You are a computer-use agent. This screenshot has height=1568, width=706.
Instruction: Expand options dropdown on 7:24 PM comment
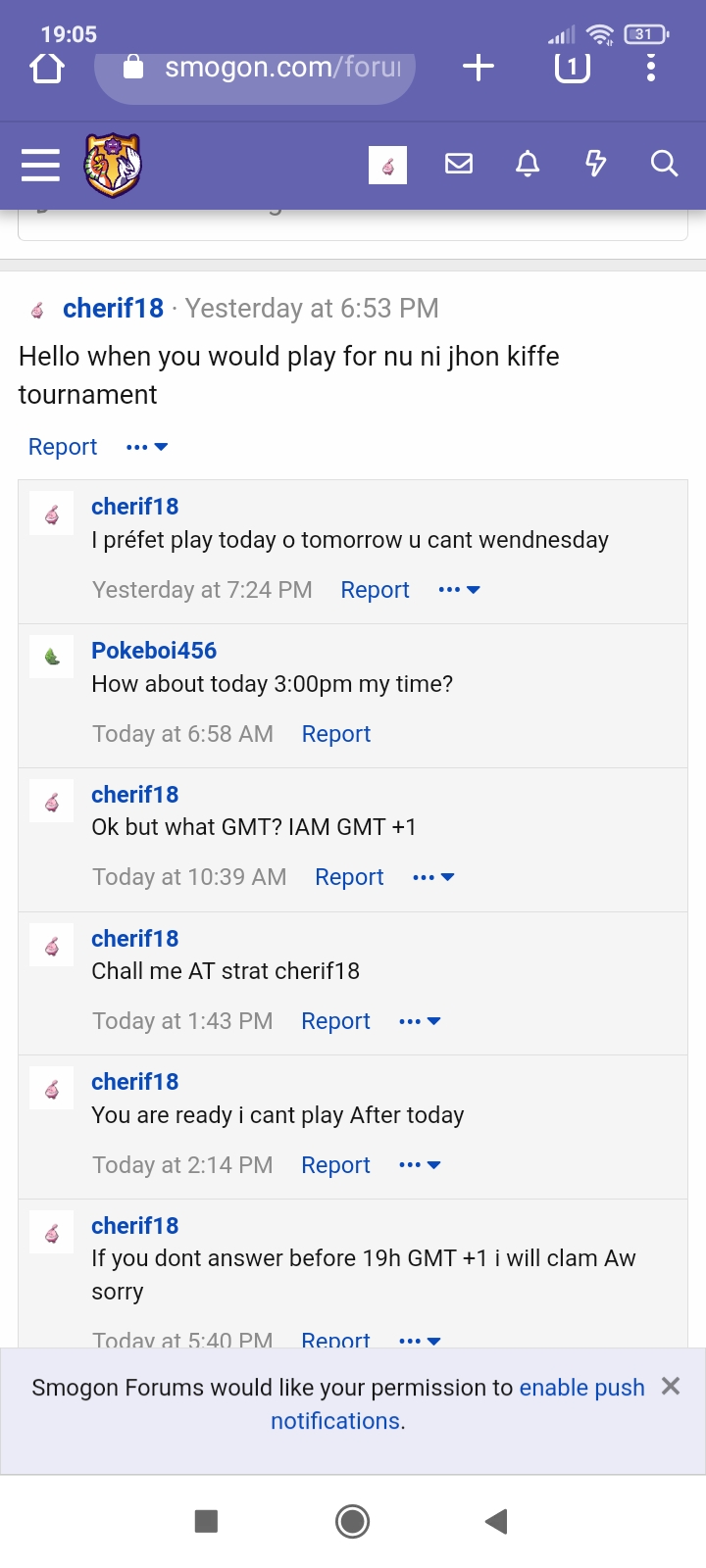tap(459, 590)
